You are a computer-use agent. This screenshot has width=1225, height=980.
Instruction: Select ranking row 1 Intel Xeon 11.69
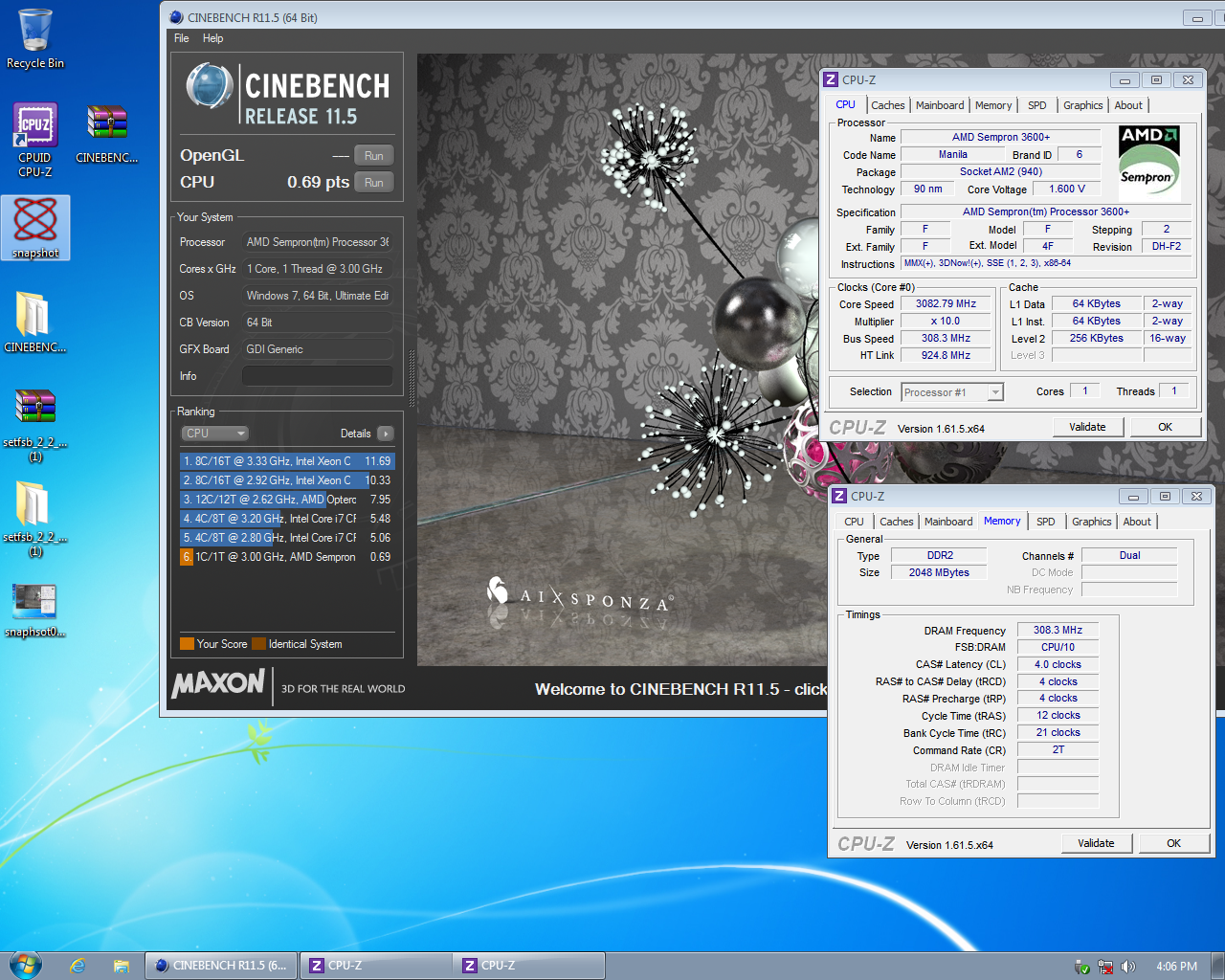(x=287, y=461)
